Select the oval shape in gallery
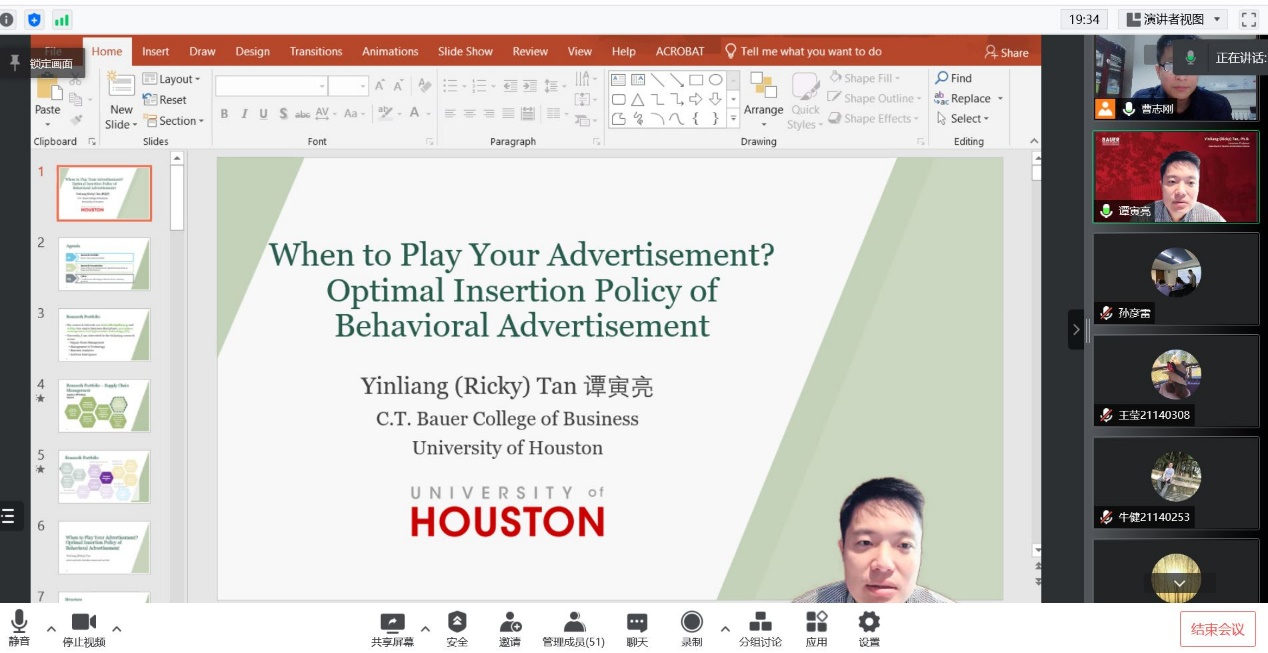Screen dimensions: 1268x653 (x=716, y=80)
